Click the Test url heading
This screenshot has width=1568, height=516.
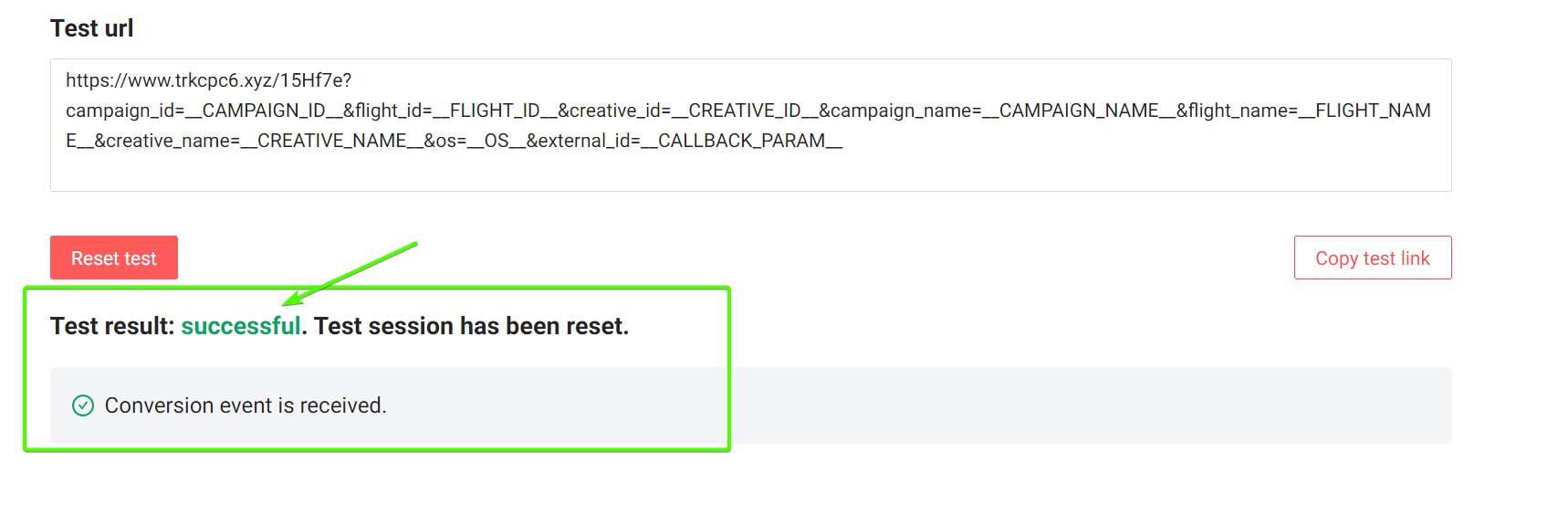[x=92, y=28]
